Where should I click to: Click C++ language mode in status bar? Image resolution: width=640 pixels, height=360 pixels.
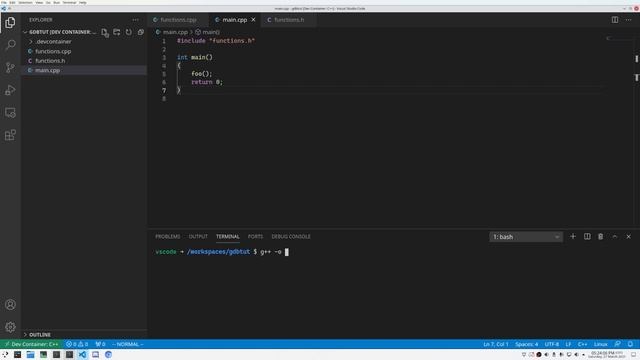click(x=582, y=344)
